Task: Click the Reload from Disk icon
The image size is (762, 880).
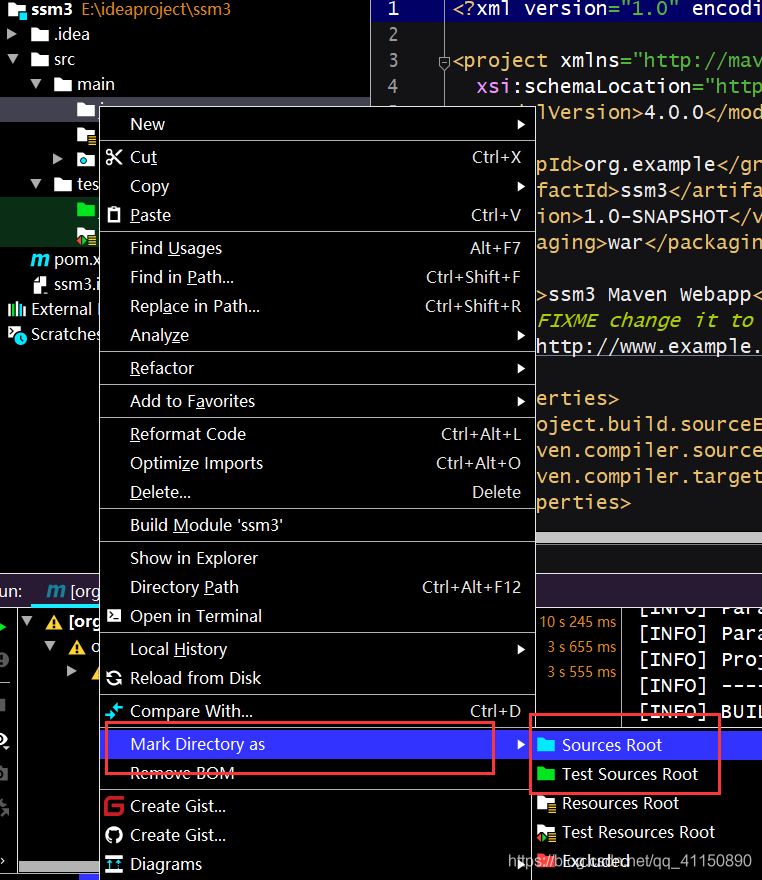Action: coord(114,678)
